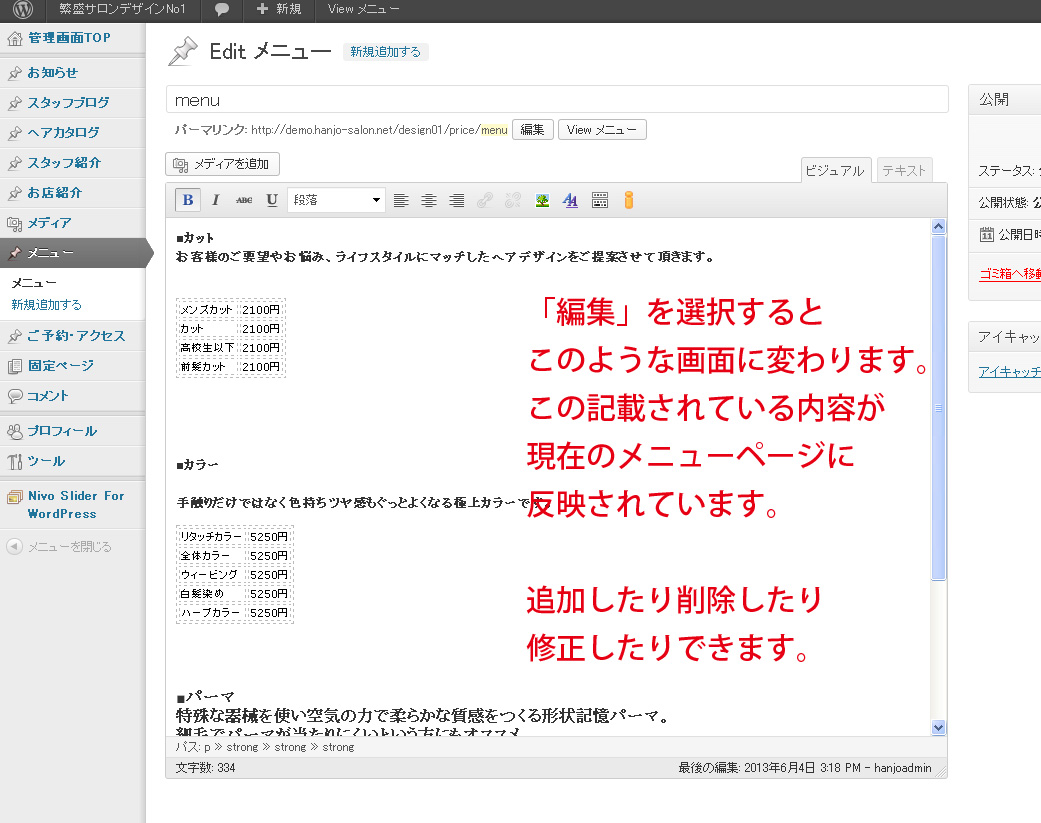Toggle underline formatting

click(272, 200)
